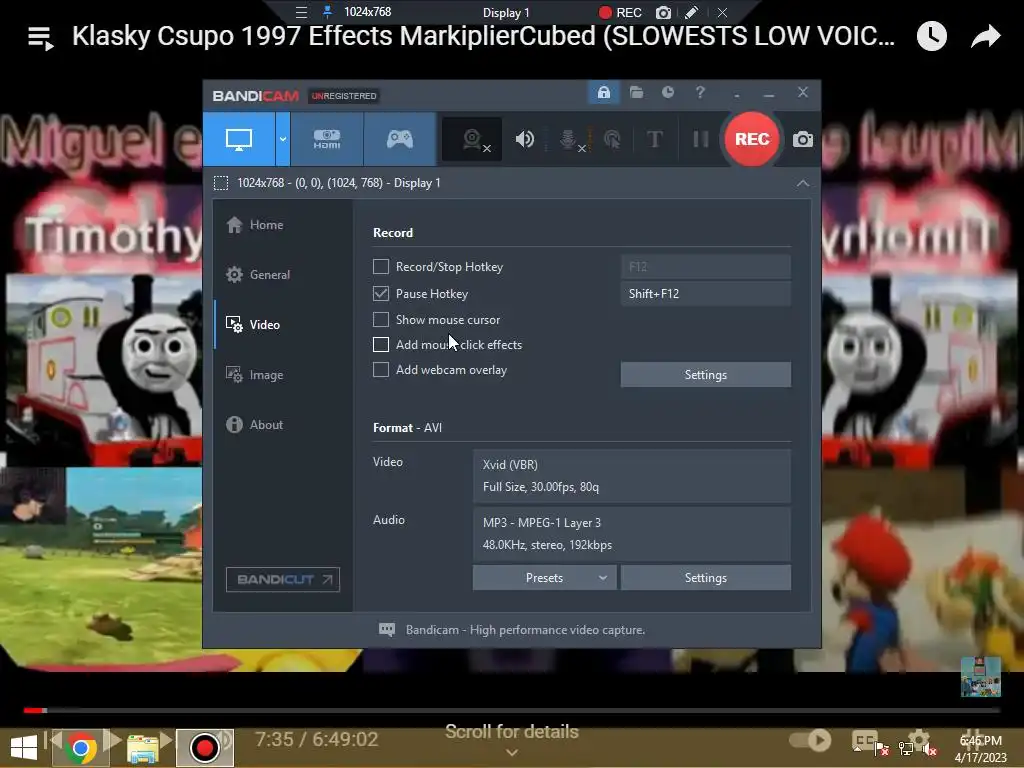
Task: Toggle mouse click effect cursor icon
Action: tap(612, 139)
